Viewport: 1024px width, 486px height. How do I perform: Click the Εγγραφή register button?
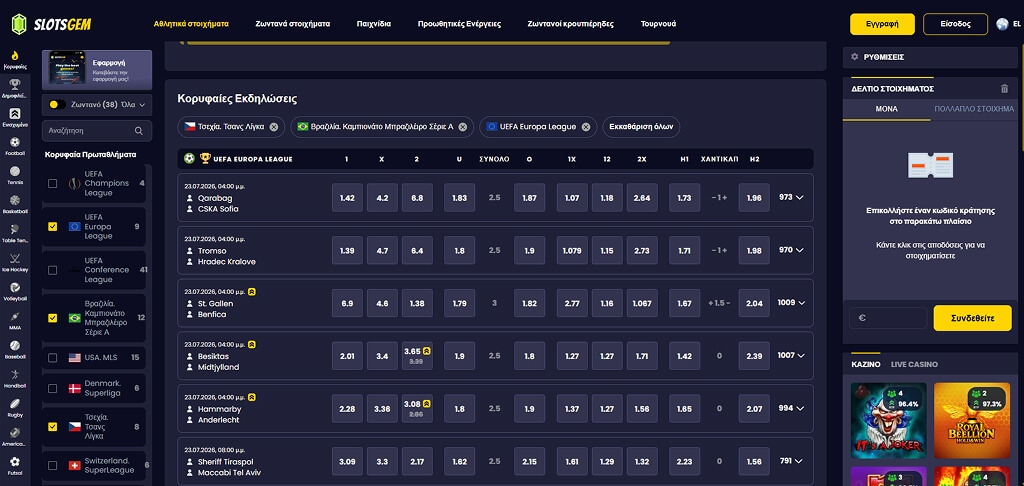coord(882,24)
